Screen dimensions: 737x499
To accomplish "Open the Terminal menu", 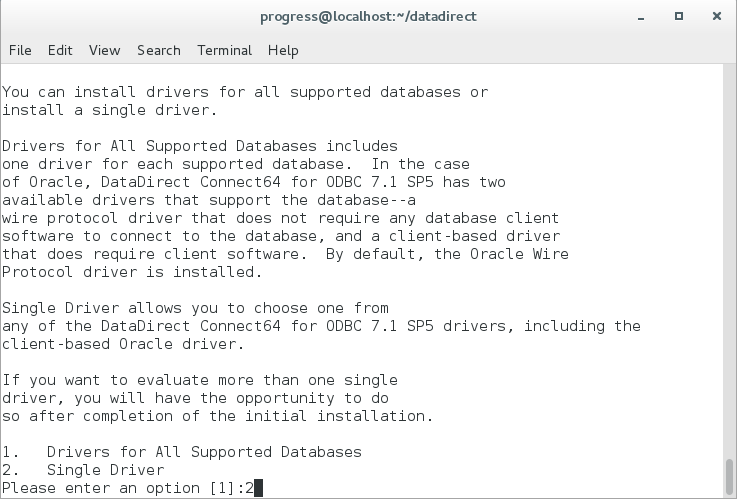I will tap(224, 50).
